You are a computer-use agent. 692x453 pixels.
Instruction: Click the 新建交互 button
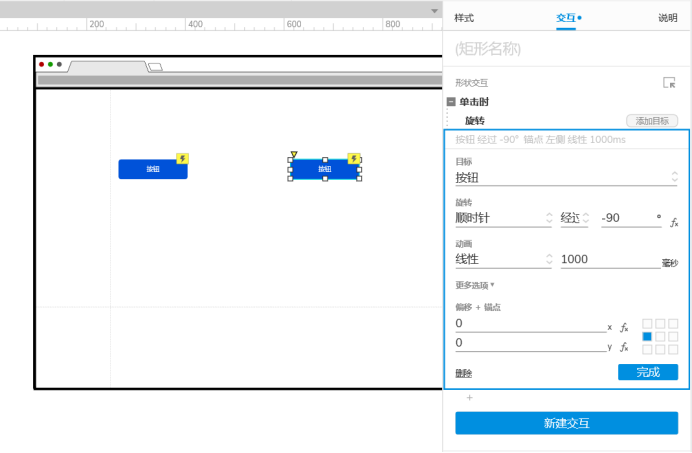[567, 423]
